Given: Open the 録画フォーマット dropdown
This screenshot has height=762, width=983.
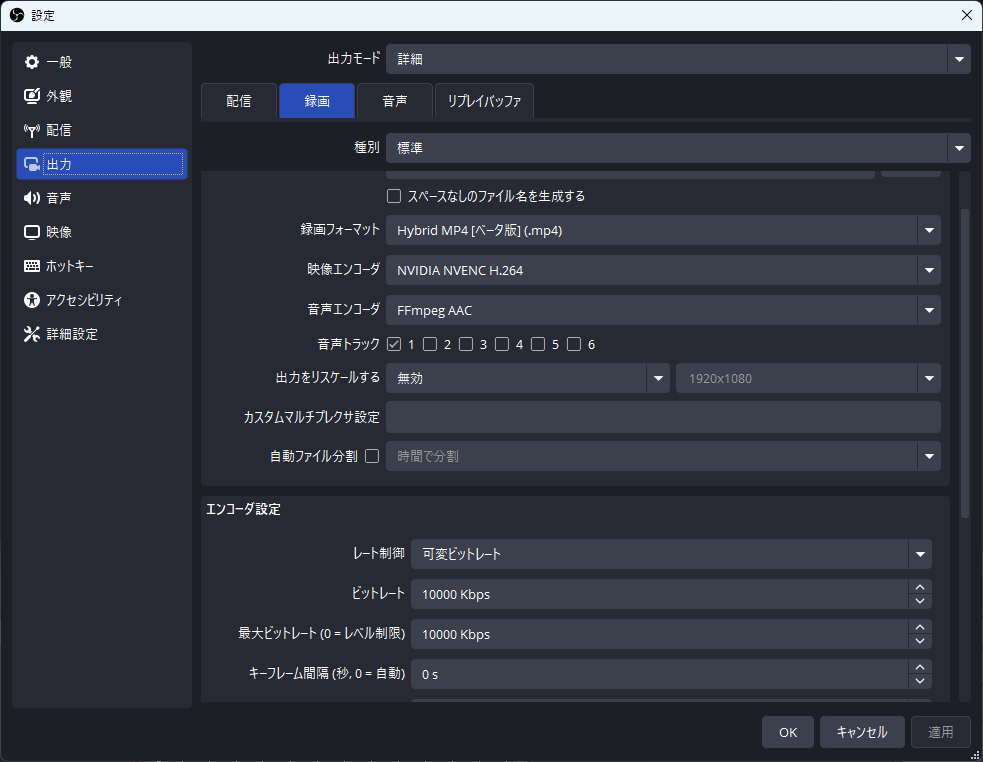Looking at the screenshot, I should pyautogui.click(x=663, y=230).
